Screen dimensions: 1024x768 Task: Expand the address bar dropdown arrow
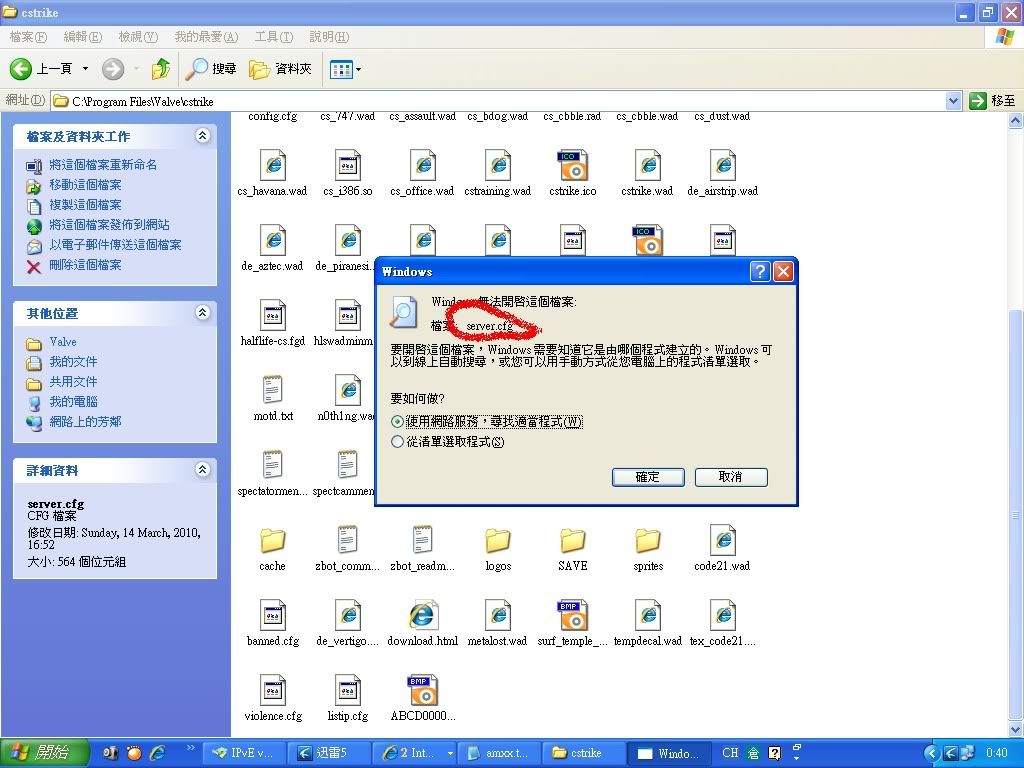tap(953, 101)
